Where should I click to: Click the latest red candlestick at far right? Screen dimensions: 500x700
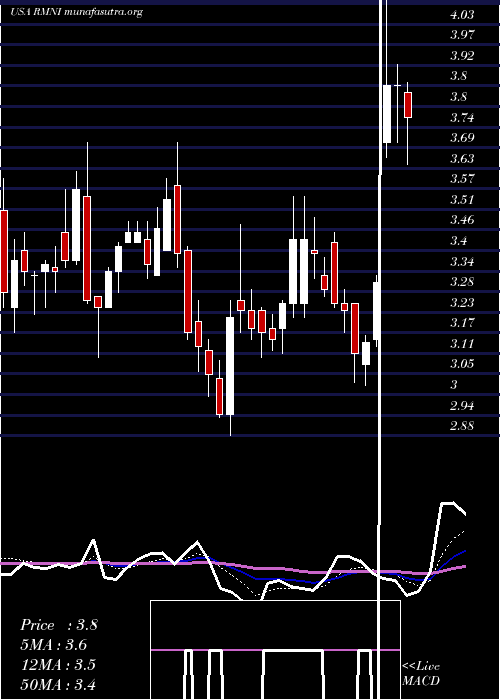[408, 105]
